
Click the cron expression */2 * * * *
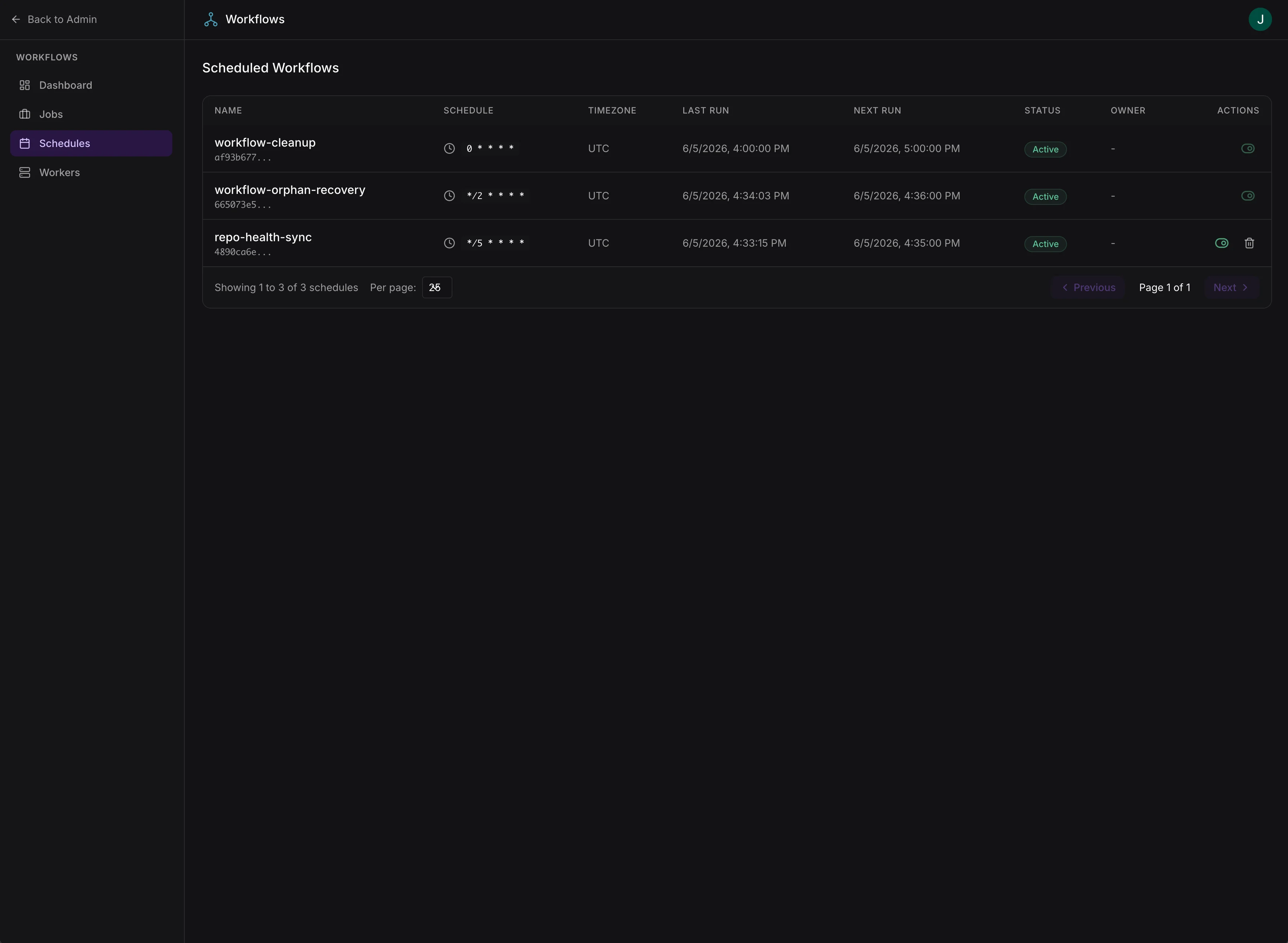point(495,196)
